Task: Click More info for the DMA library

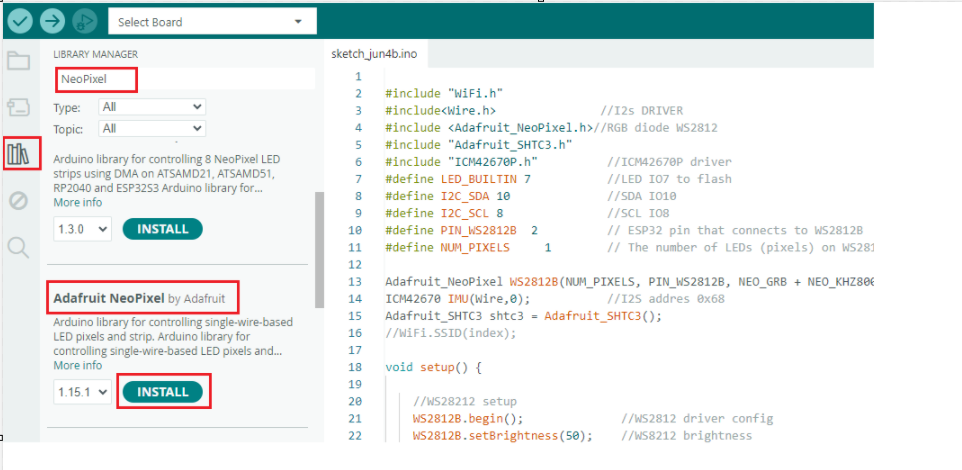Action: click(78, 203)
